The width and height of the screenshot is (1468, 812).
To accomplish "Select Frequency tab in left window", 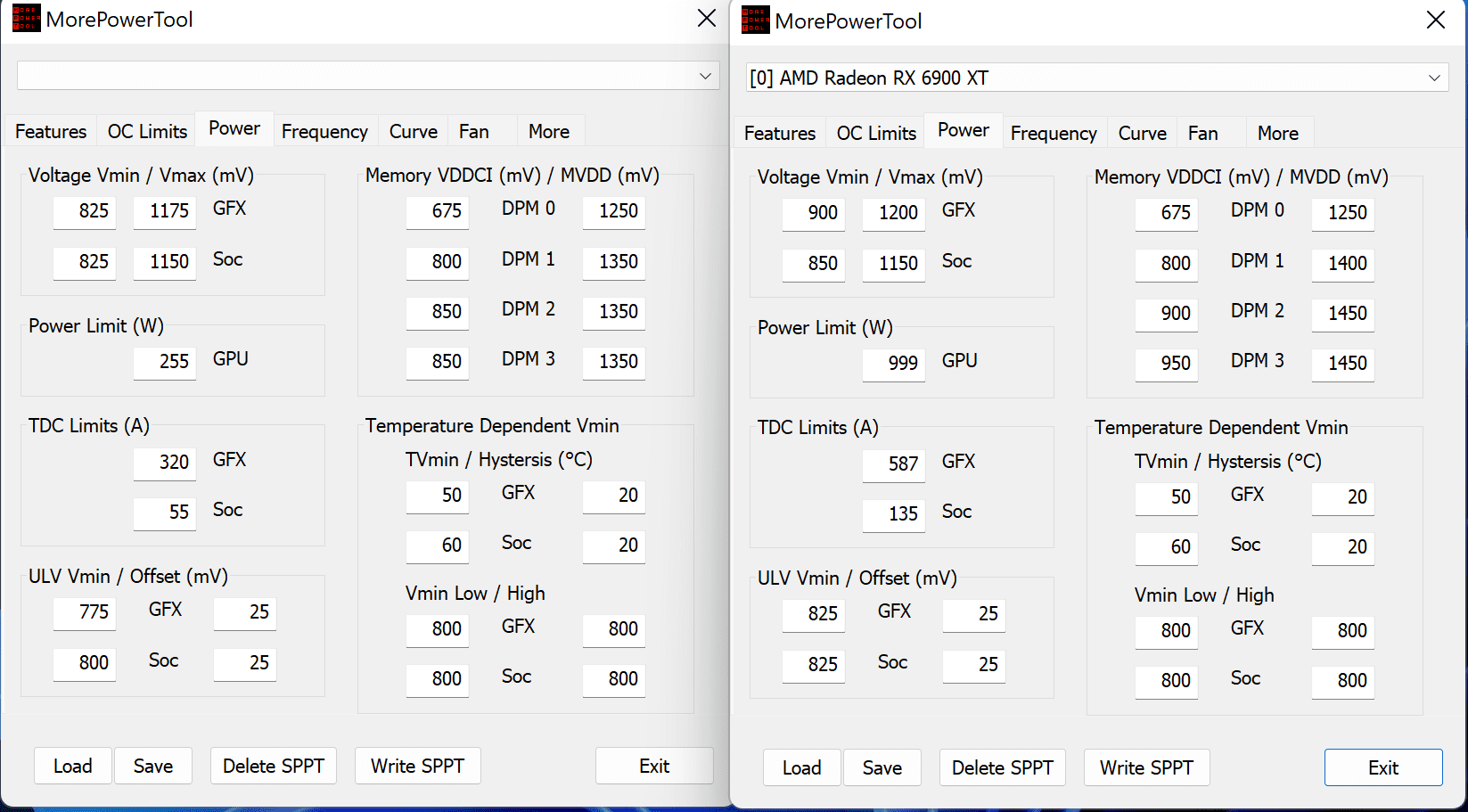I will pos(324,131).
